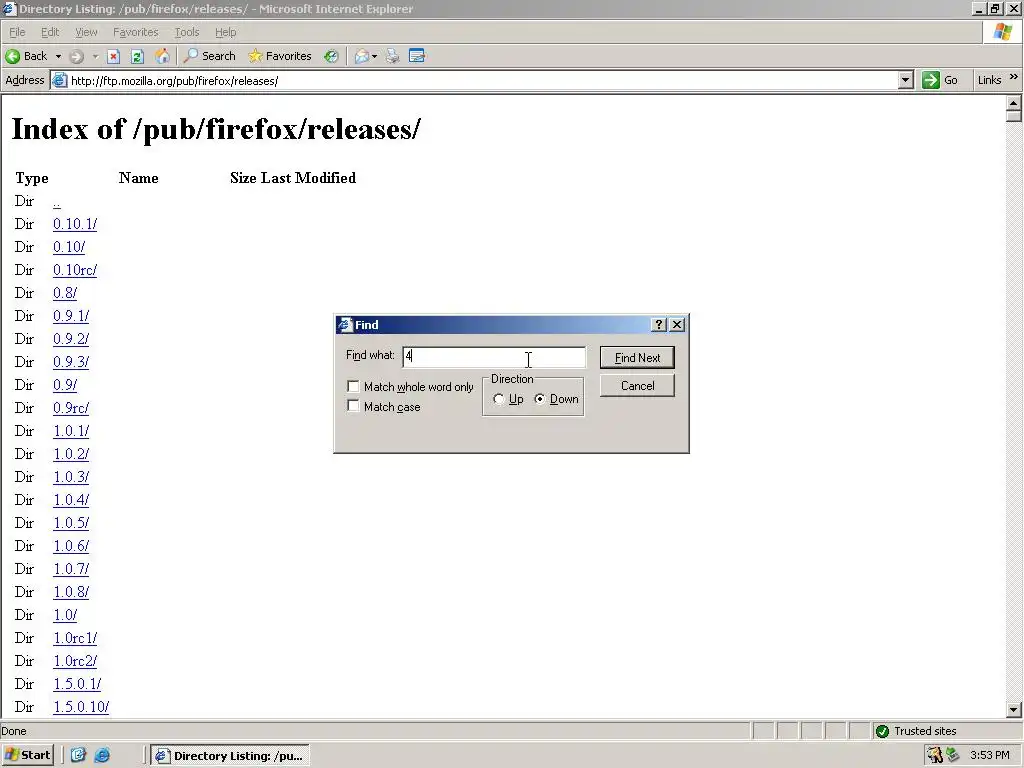1024x768 pixels.
Task: Open the Back button history dropdown
Action: pos(58,56)
